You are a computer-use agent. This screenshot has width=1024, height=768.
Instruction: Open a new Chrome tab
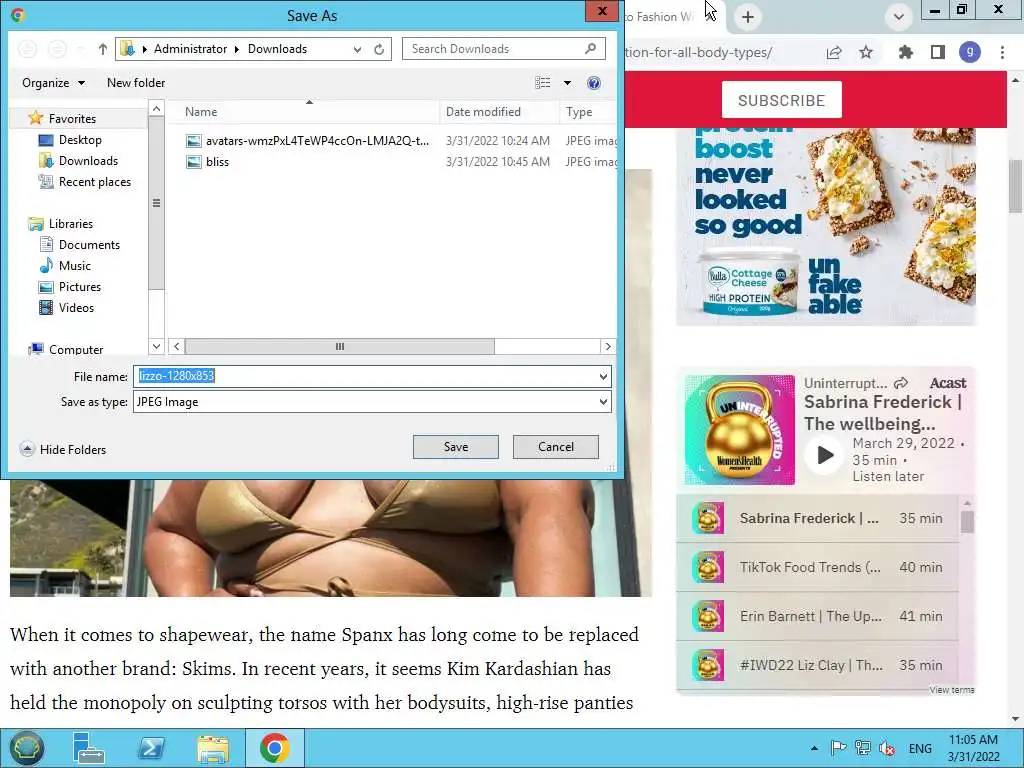tap(748, 17)
